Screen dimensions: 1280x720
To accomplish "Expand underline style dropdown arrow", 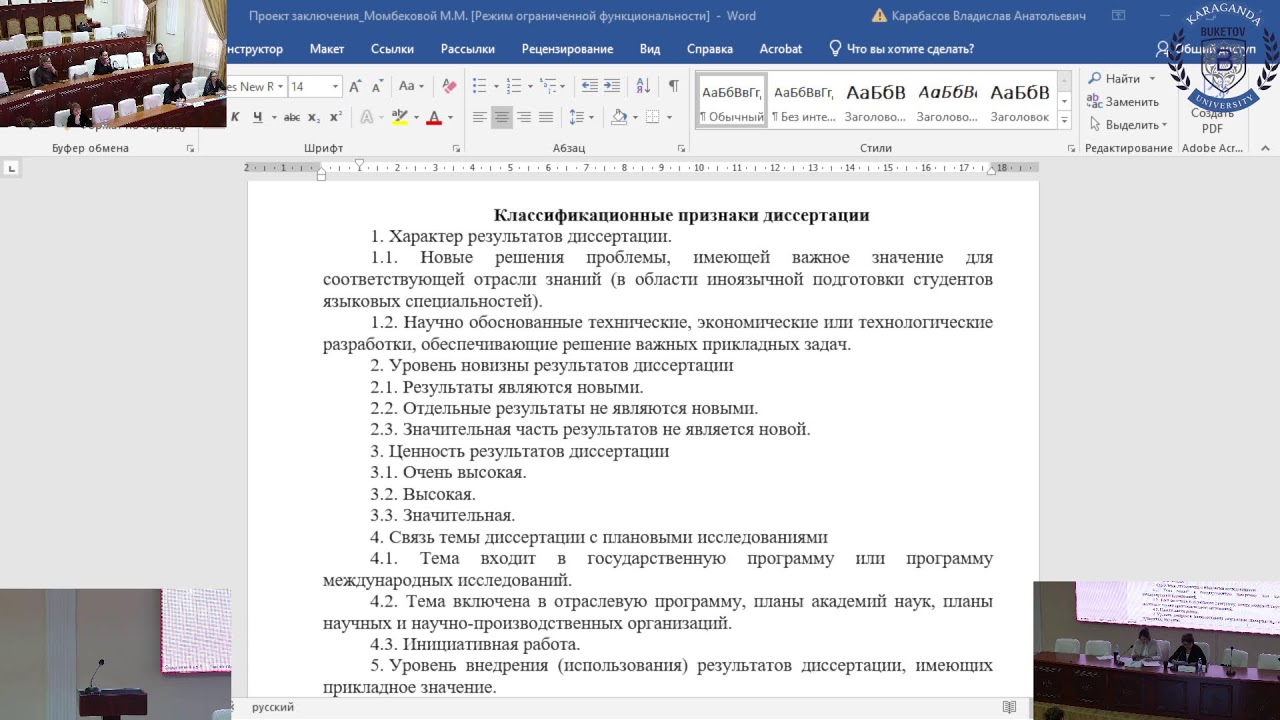I will 273,118.
